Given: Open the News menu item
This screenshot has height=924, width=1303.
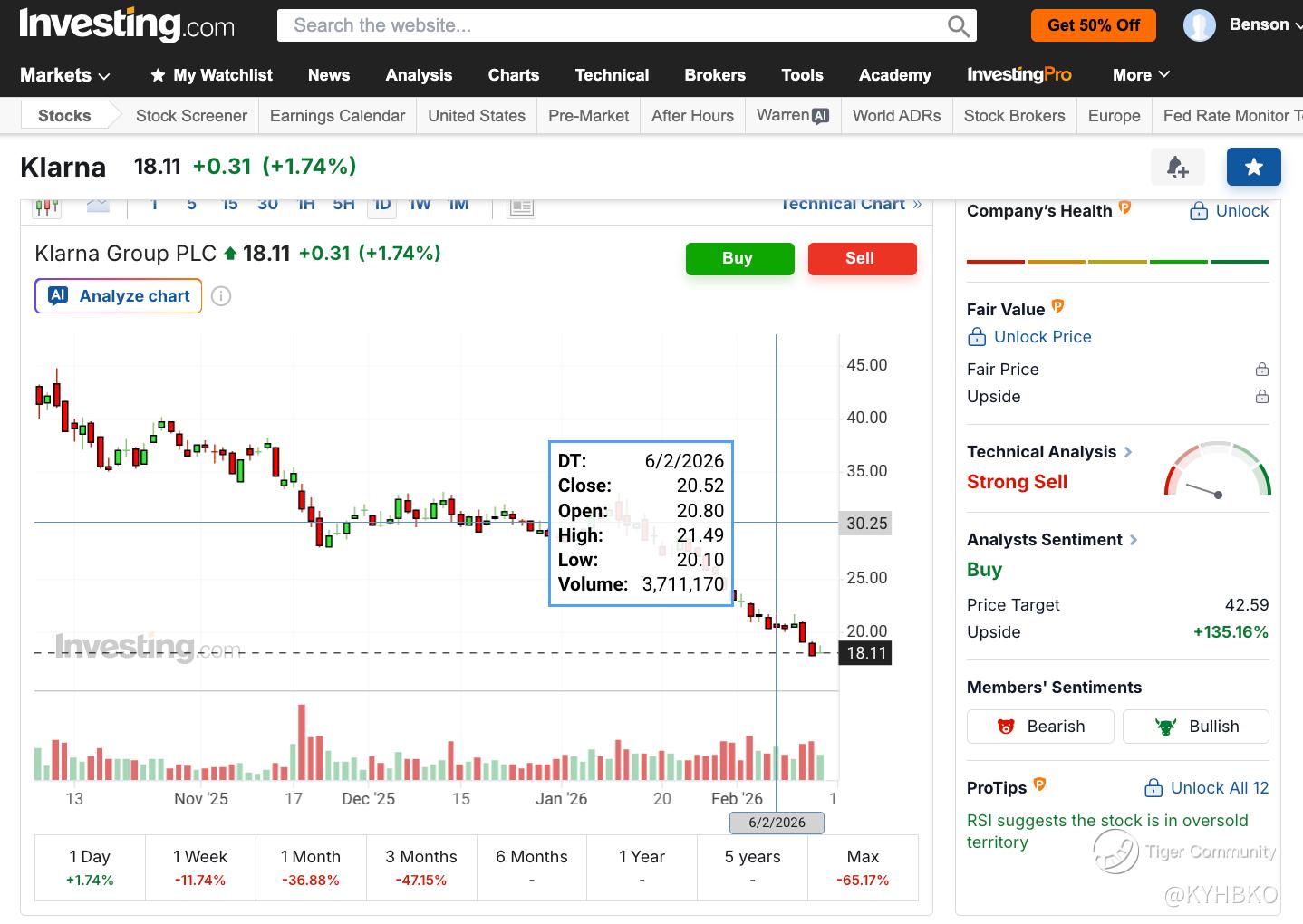Looking at the screenshot, I should point(329,75).
